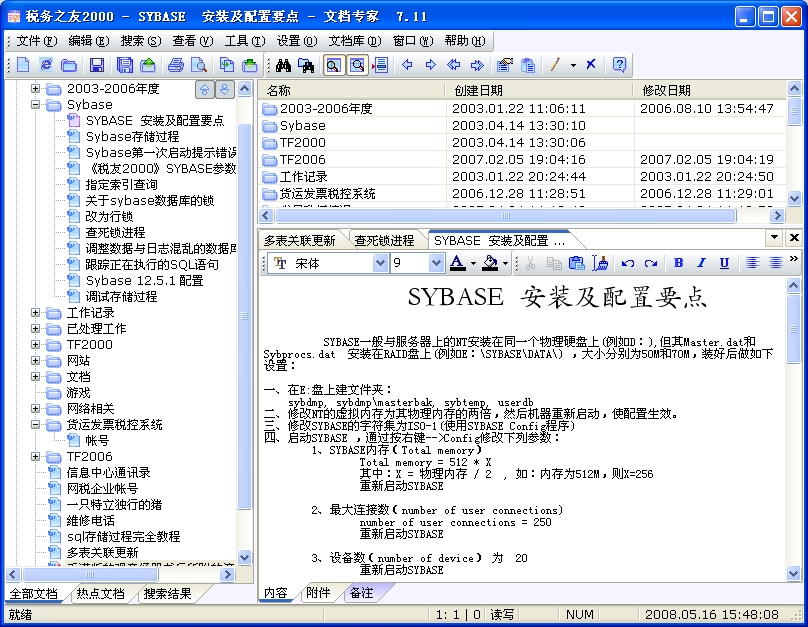The image size is (808, 627).
Task: Click the blue left arrow back icon
Action: coord(407,65)
